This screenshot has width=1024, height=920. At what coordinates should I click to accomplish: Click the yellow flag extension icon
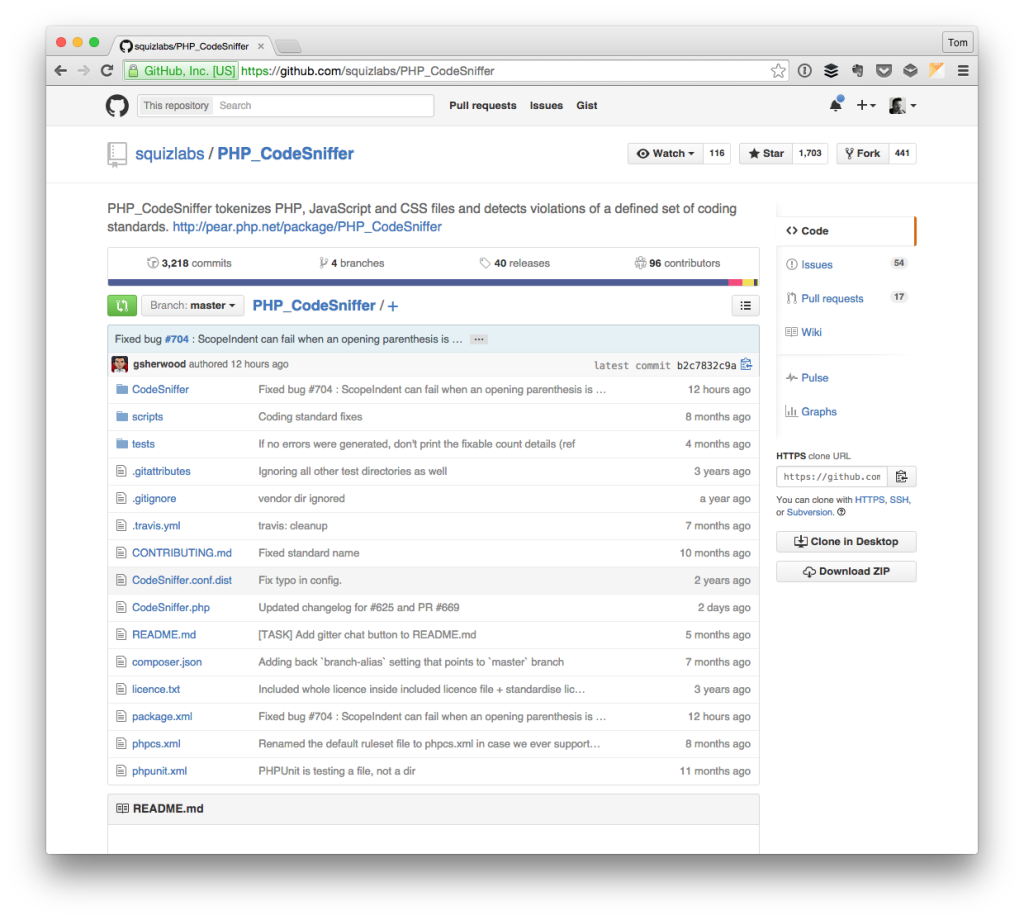click(936, 71)
